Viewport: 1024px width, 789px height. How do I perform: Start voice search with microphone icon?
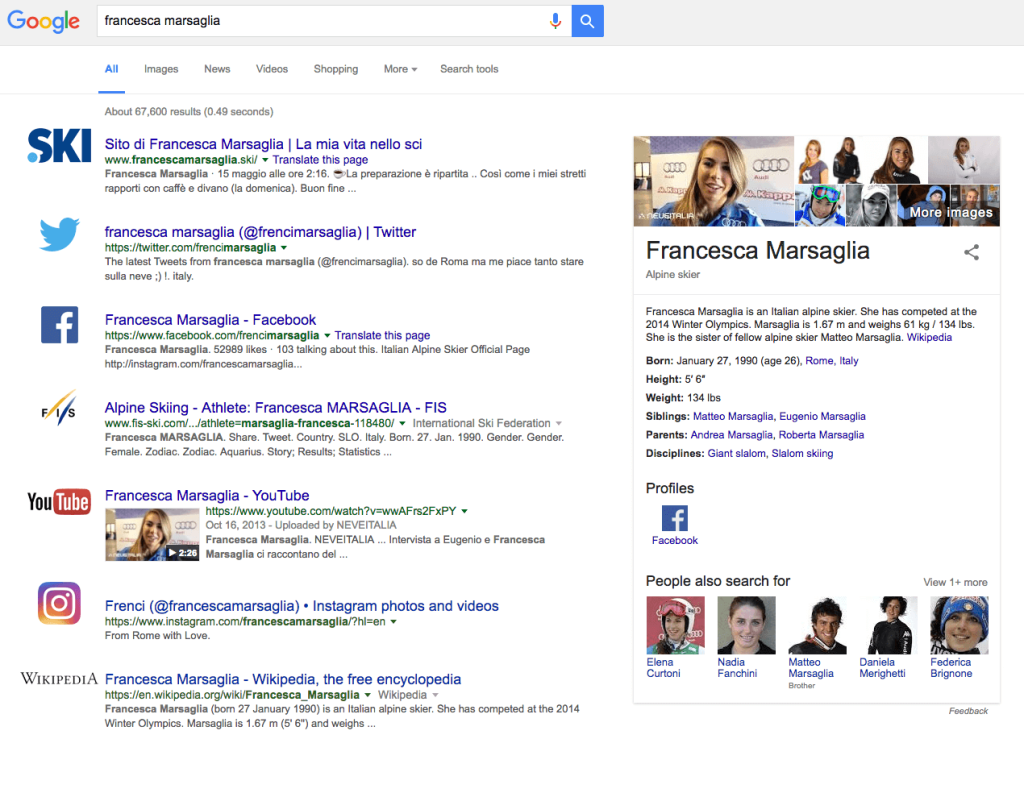coord(555,21)
